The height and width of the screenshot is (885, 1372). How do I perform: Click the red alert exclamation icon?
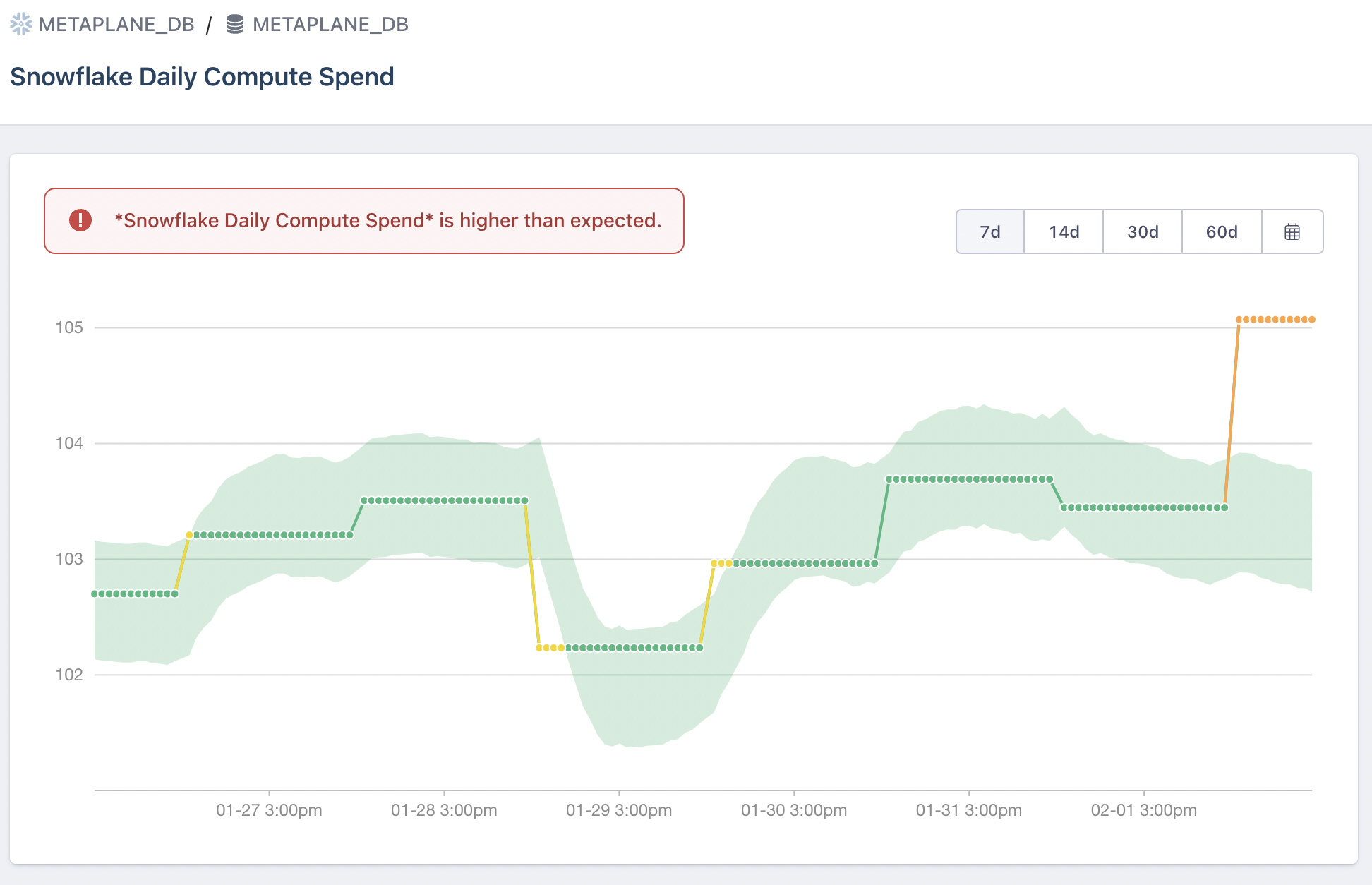pos(80,220)
